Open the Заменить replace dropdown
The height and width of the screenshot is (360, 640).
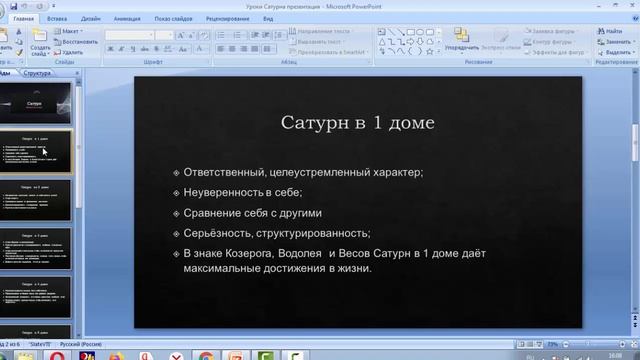click(x=616, y=42)
